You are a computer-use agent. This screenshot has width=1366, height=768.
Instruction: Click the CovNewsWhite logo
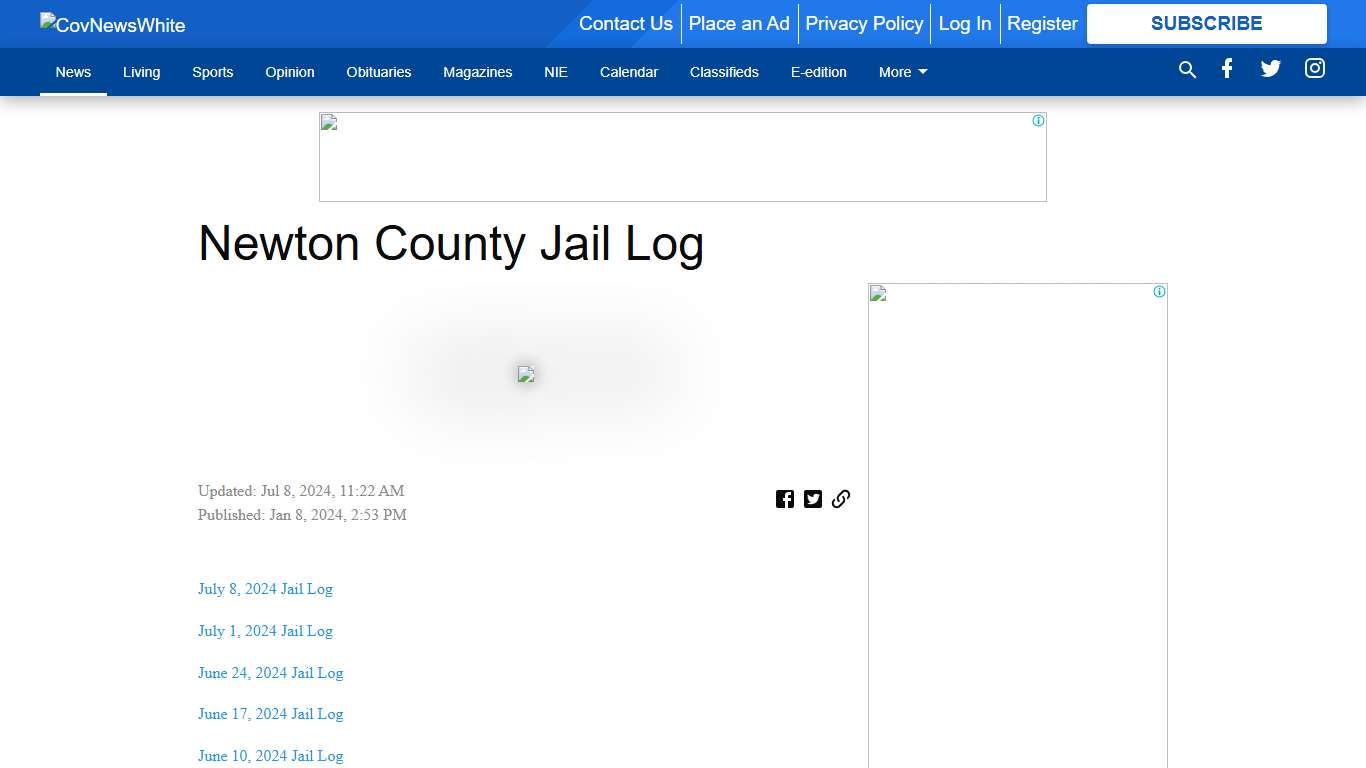click(111, 24)
